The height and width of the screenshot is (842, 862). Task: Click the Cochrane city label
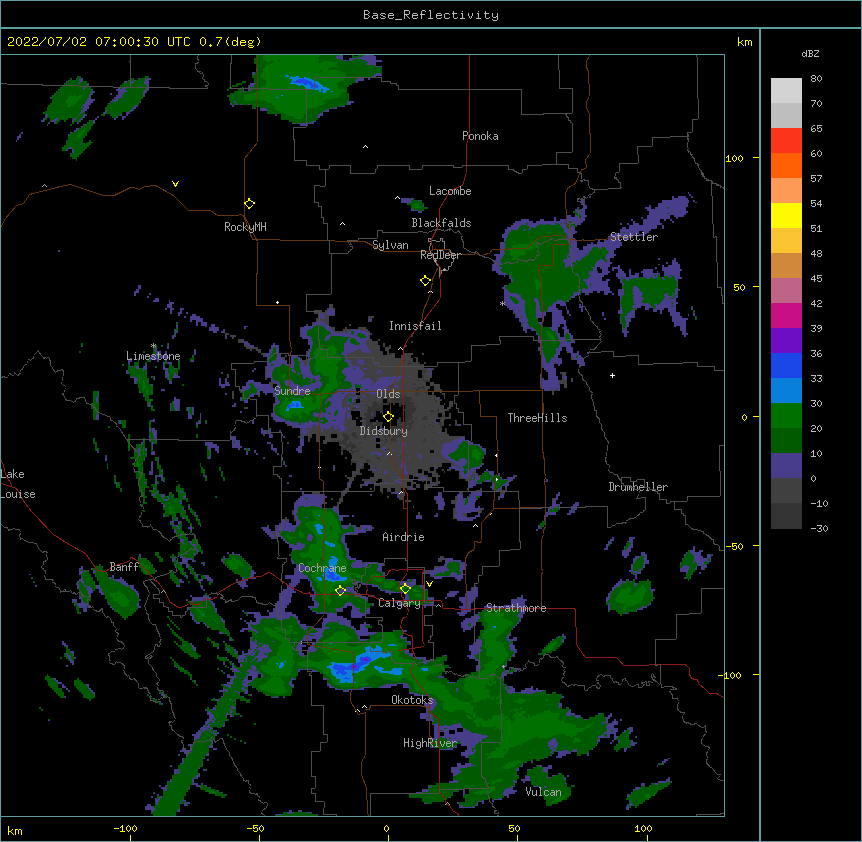coord(322,568)
